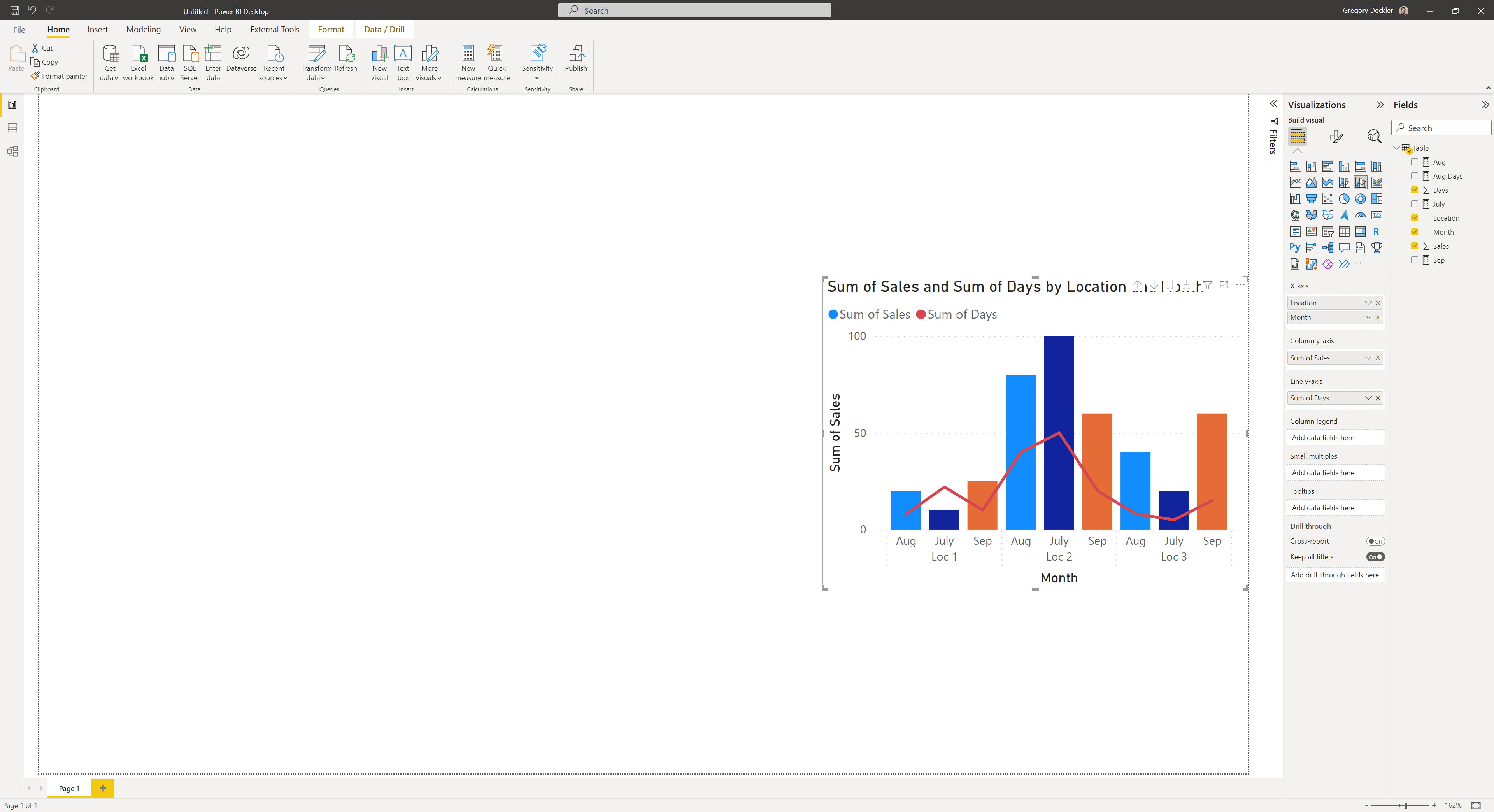
Task: Collapse the Fields pane
Action: click(1485, 105)
